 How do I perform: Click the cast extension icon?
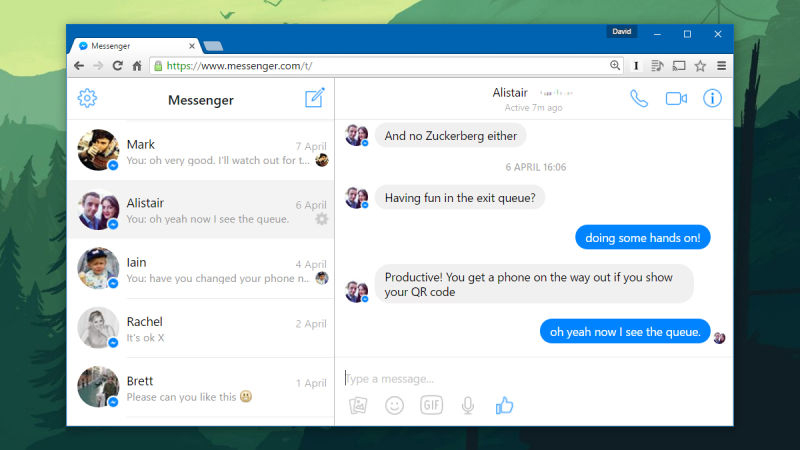[x=679, y=66]
